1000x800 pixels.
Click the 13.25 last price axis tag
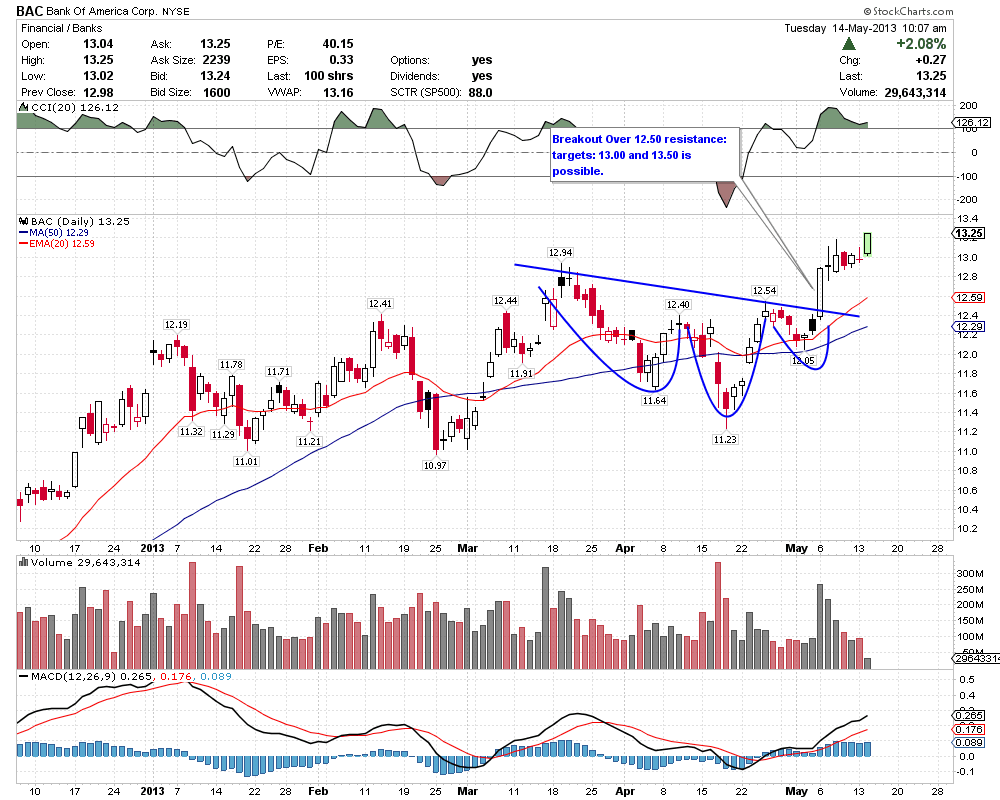(969, 233)
